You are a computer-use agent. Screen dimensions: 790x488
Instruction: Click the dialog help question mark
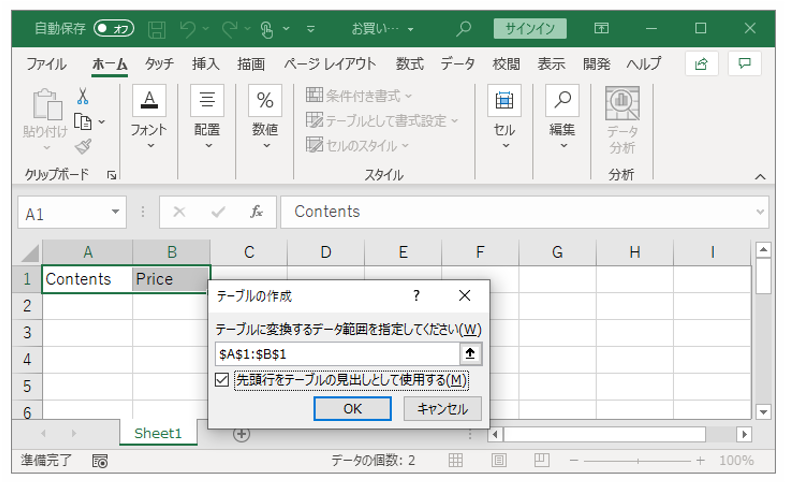tap(416, 296)
